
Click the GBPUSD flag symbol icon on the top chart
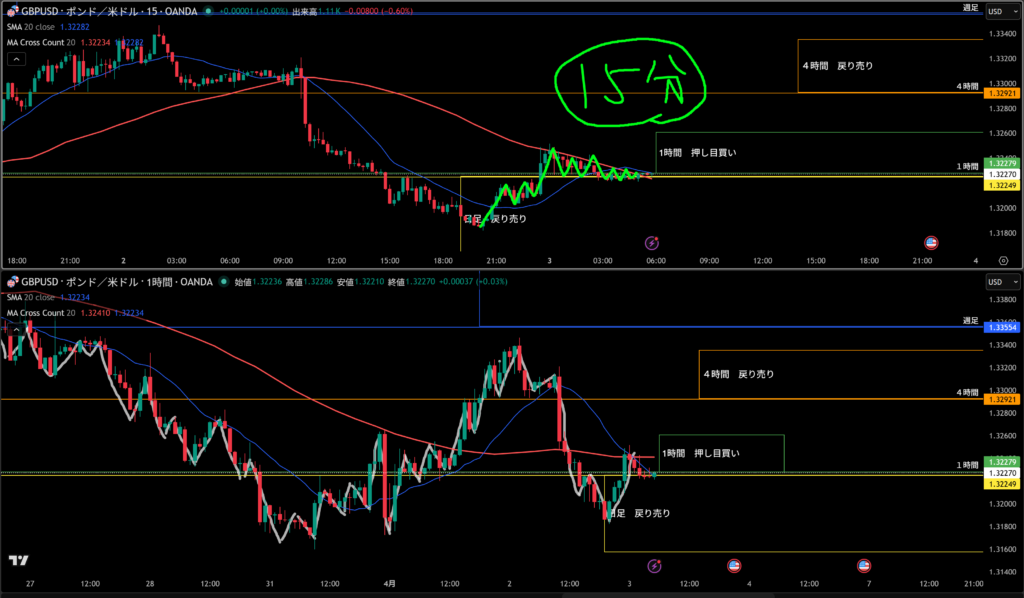(13, 11)
